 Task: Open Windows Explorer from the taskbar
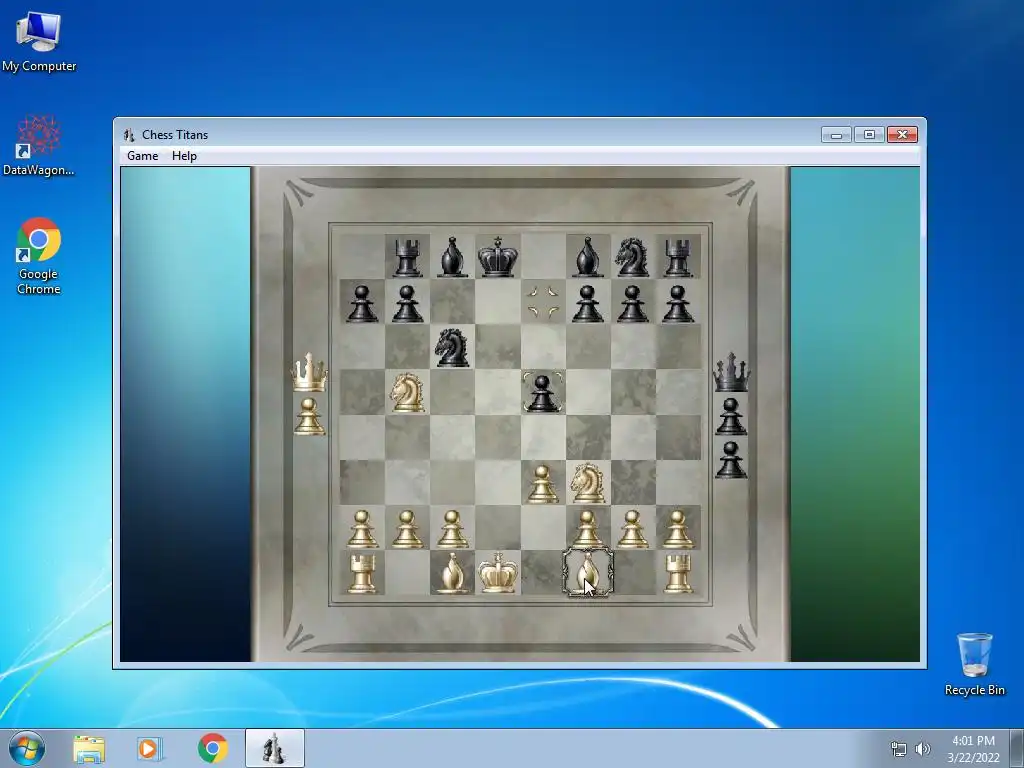click(89, 748)
